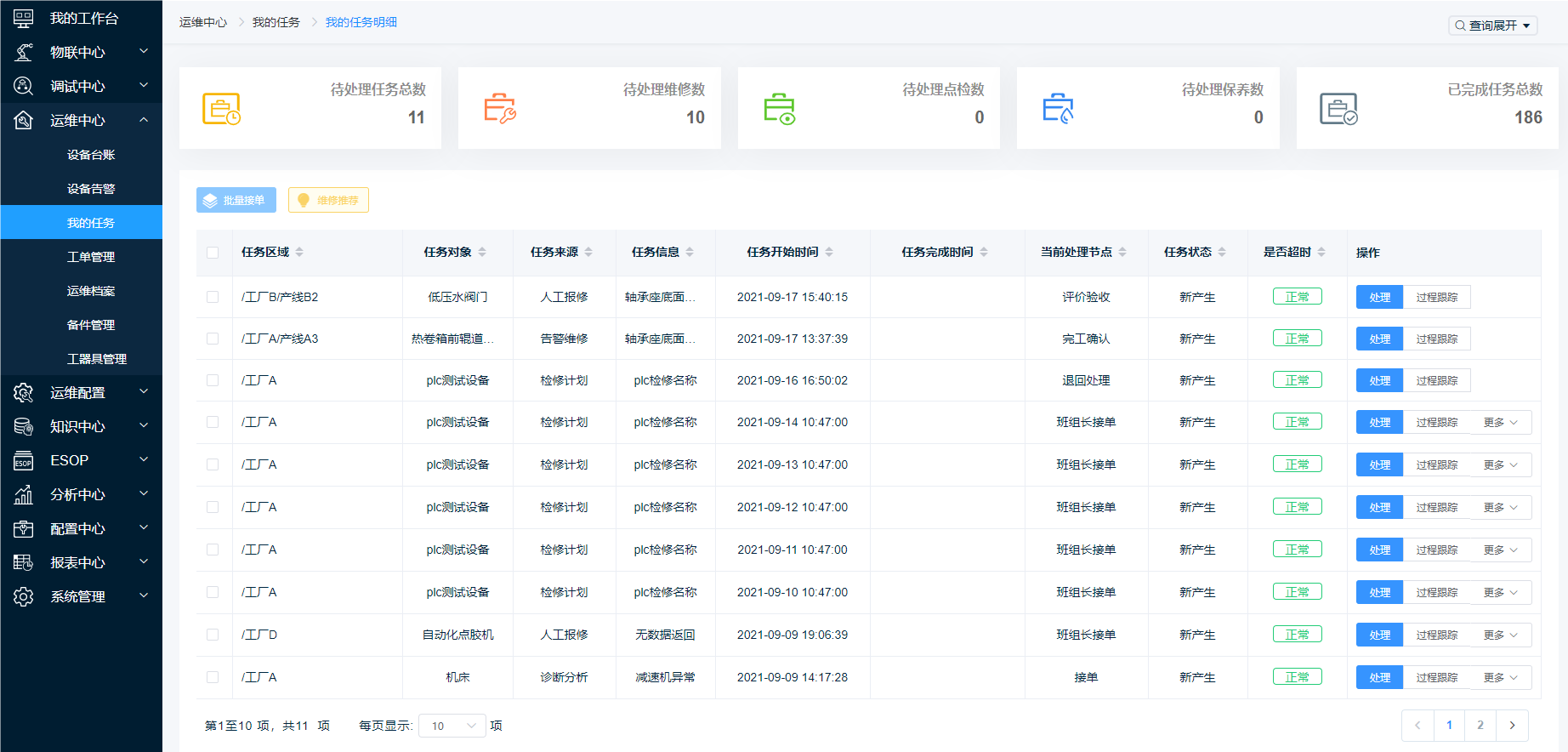
Task: Click the 知识中心 database icon
Action: [x=24, y=426]
